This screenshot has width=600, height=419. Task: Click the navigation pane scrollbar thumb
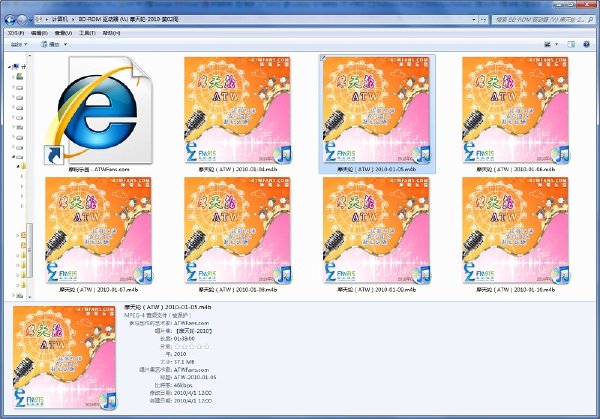(x=29, y=250)
